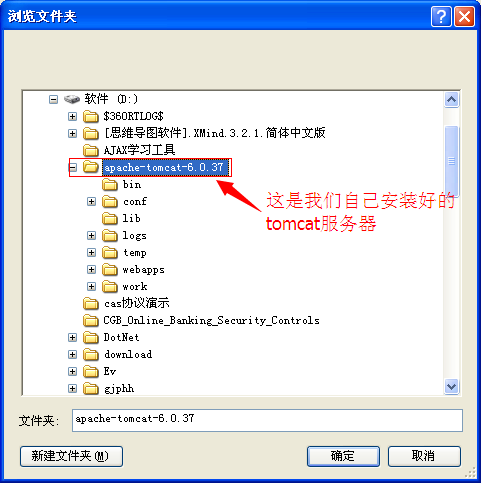481x483 pixels.
Task: Click the cas协议演示 folder icon
Action: (x=91, y=303)
